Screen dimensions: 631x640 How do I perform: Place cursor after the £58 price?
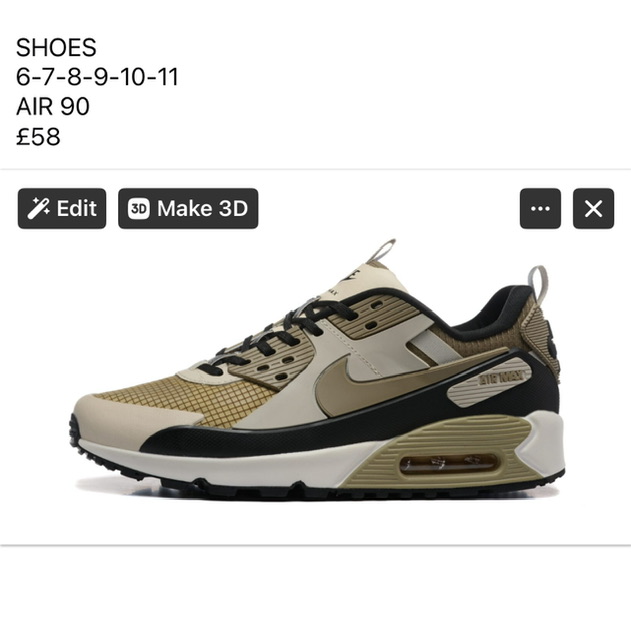click(61, 136)
